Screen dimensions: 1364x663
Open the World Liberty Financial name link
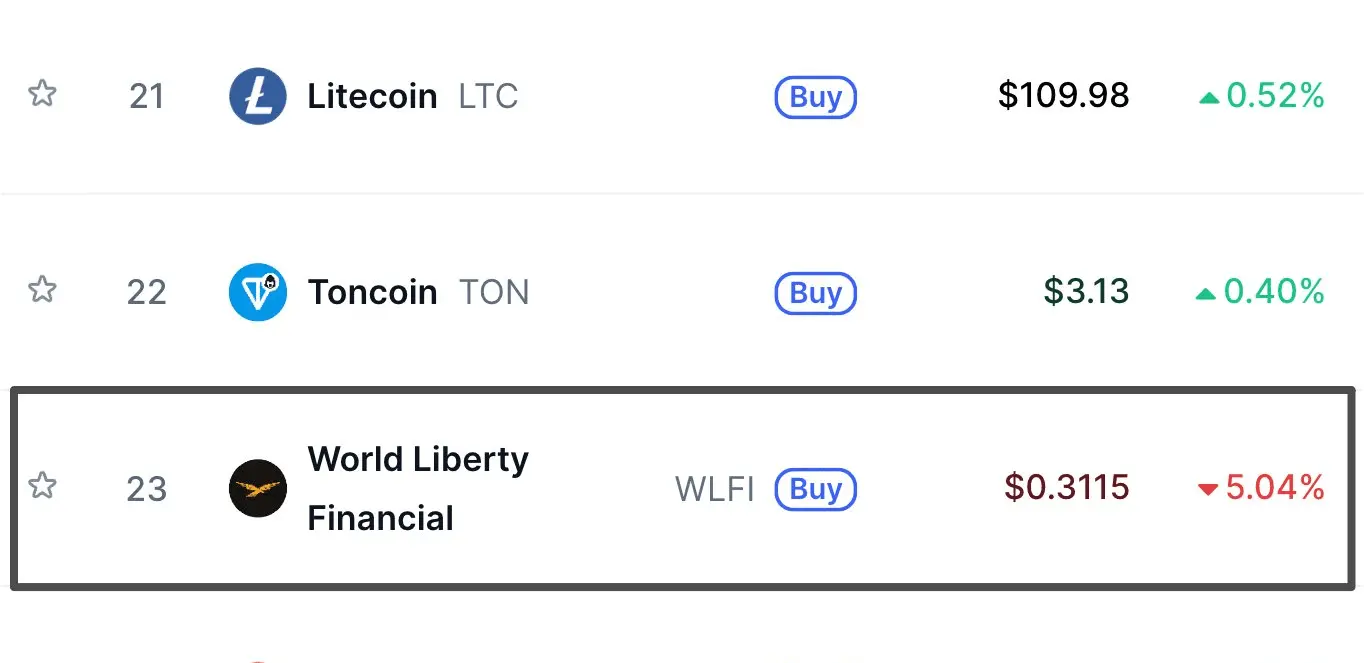pos(418,488)
